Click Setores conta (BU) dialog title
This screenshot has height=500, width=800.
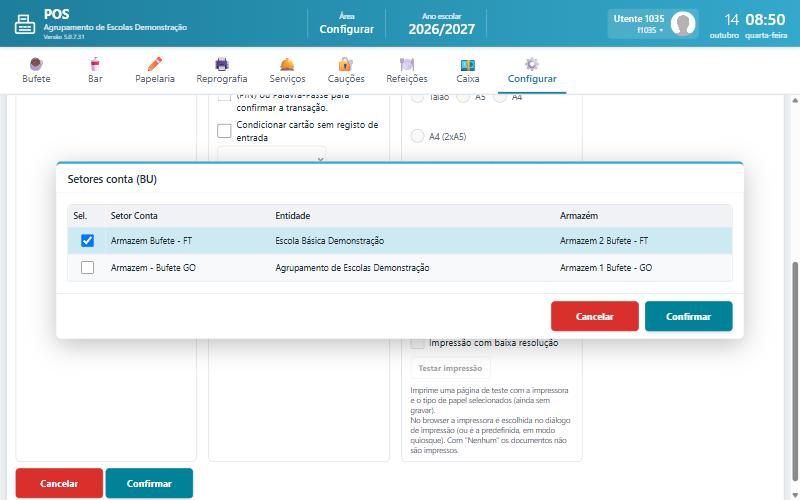pyautogui.click(x=112, y=179)
